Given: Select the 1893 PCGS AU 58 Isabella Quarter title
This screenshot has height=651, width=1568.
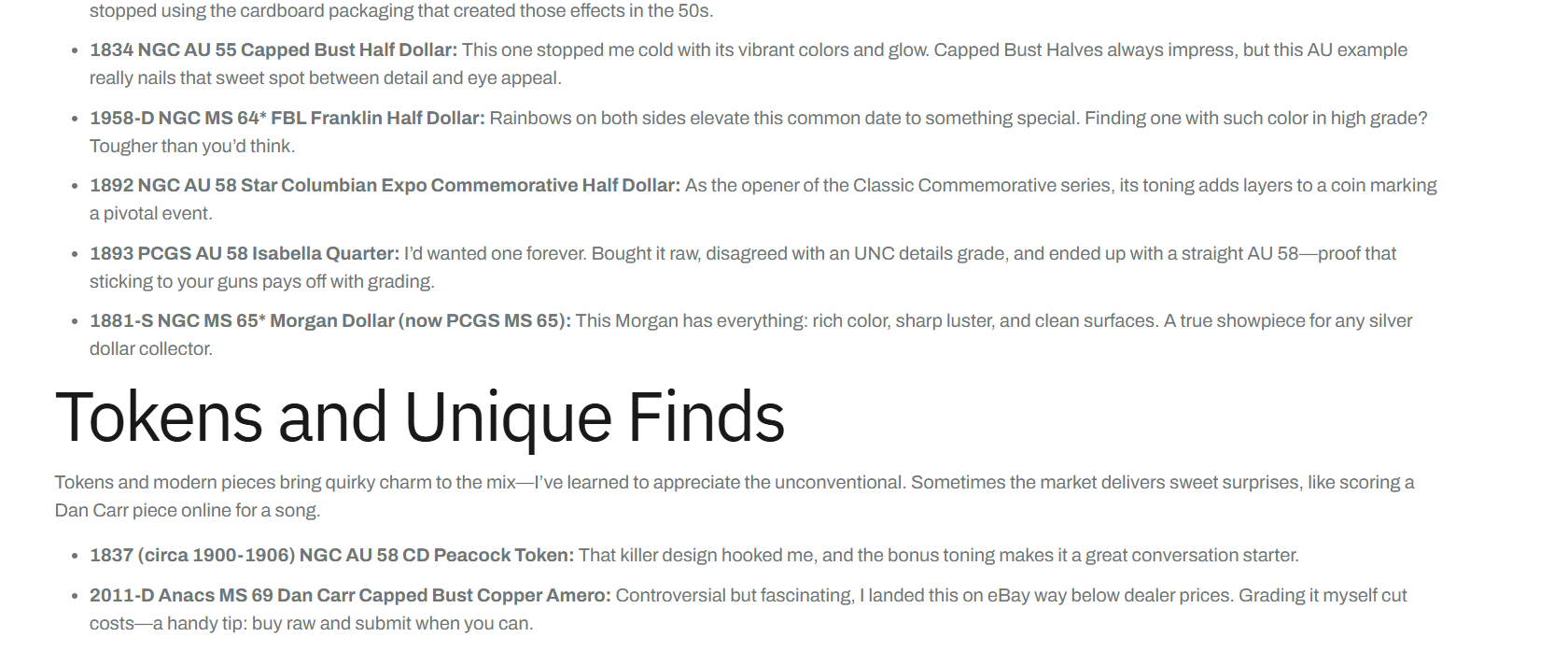Looking at the screenshot, I should pyautogui.click(x=245, y=254).
